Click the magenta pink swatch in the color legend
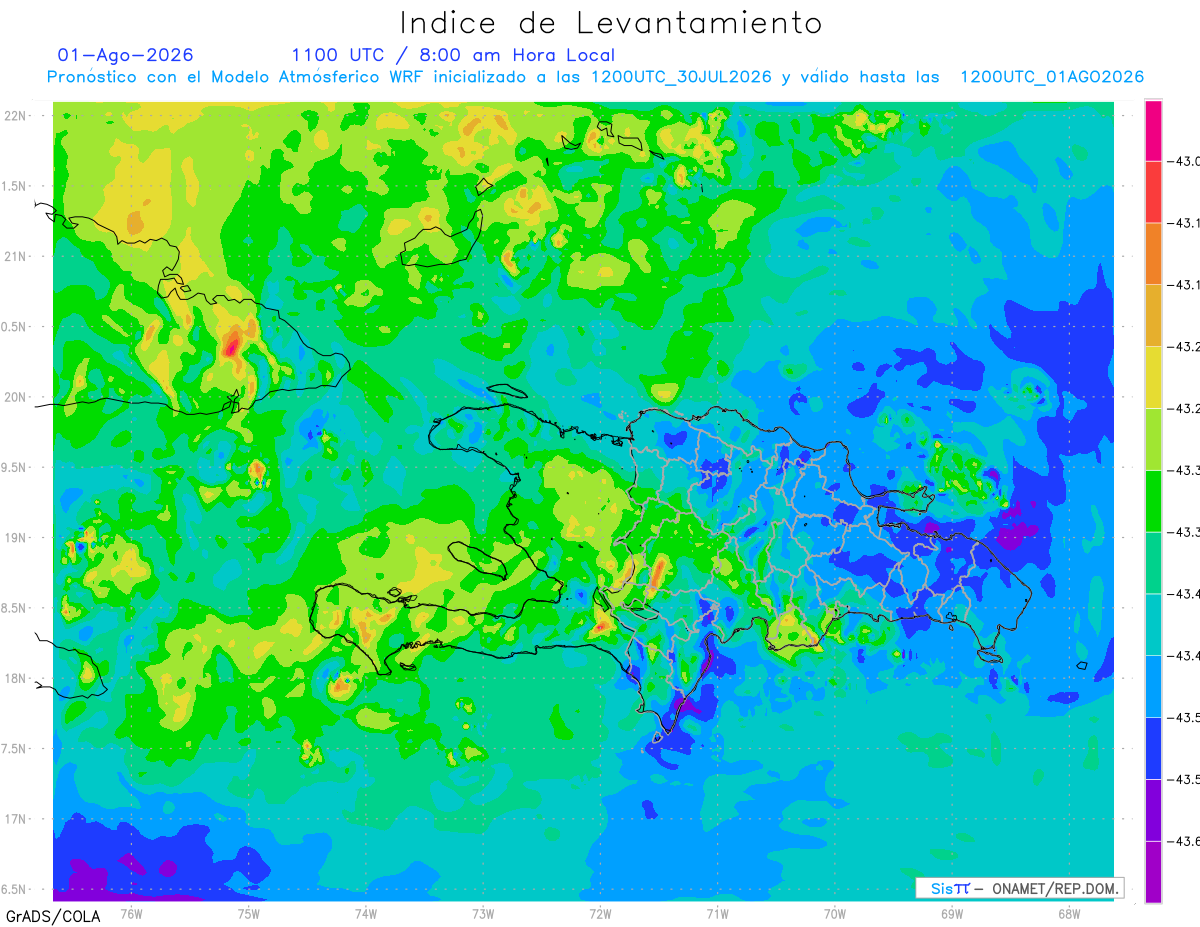Screen dimensions: 1200x927 coord(1153,130)
